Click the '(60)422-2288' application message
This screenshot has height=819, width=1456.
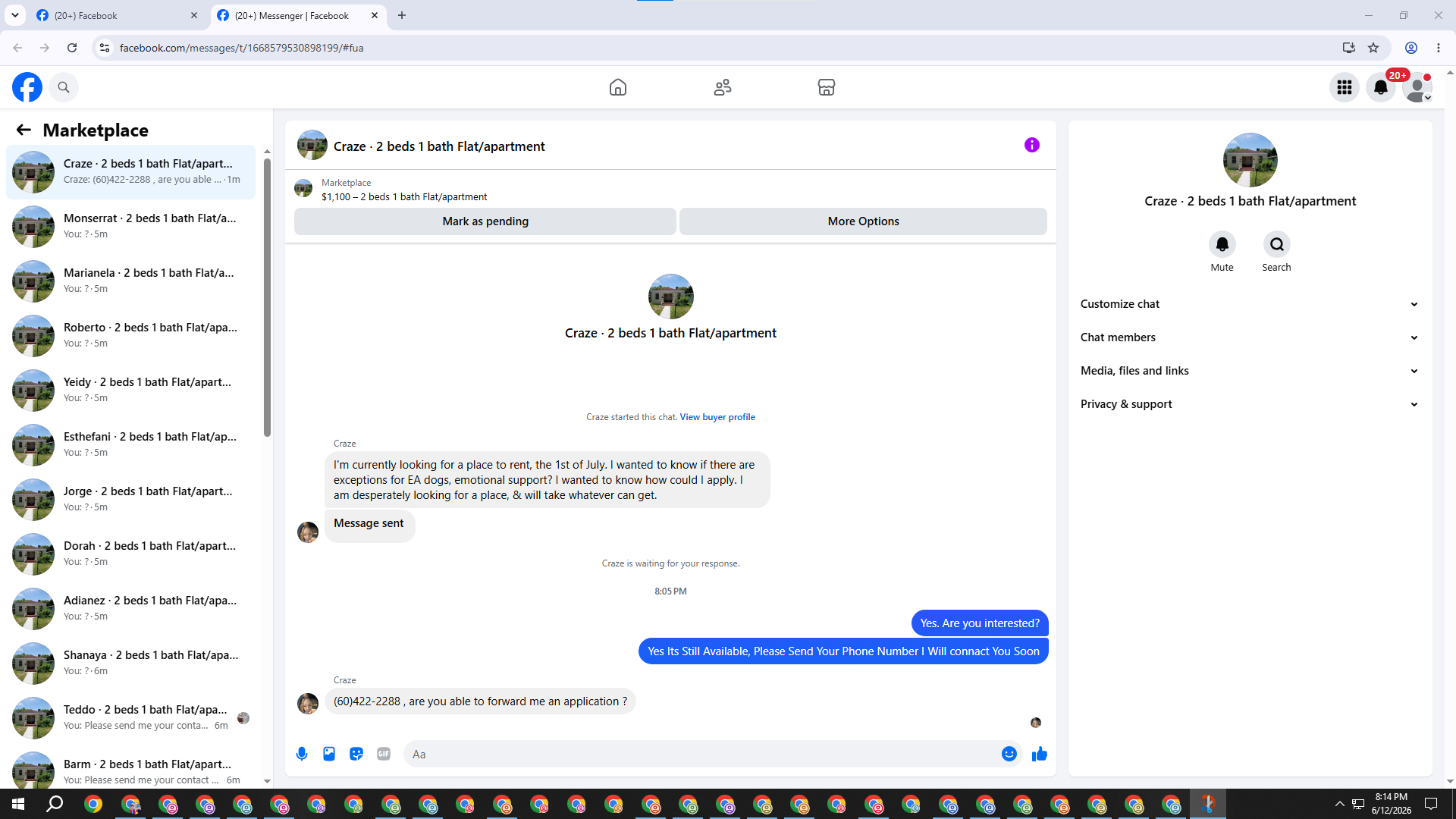pyautogui.click(x=480, y=701)
